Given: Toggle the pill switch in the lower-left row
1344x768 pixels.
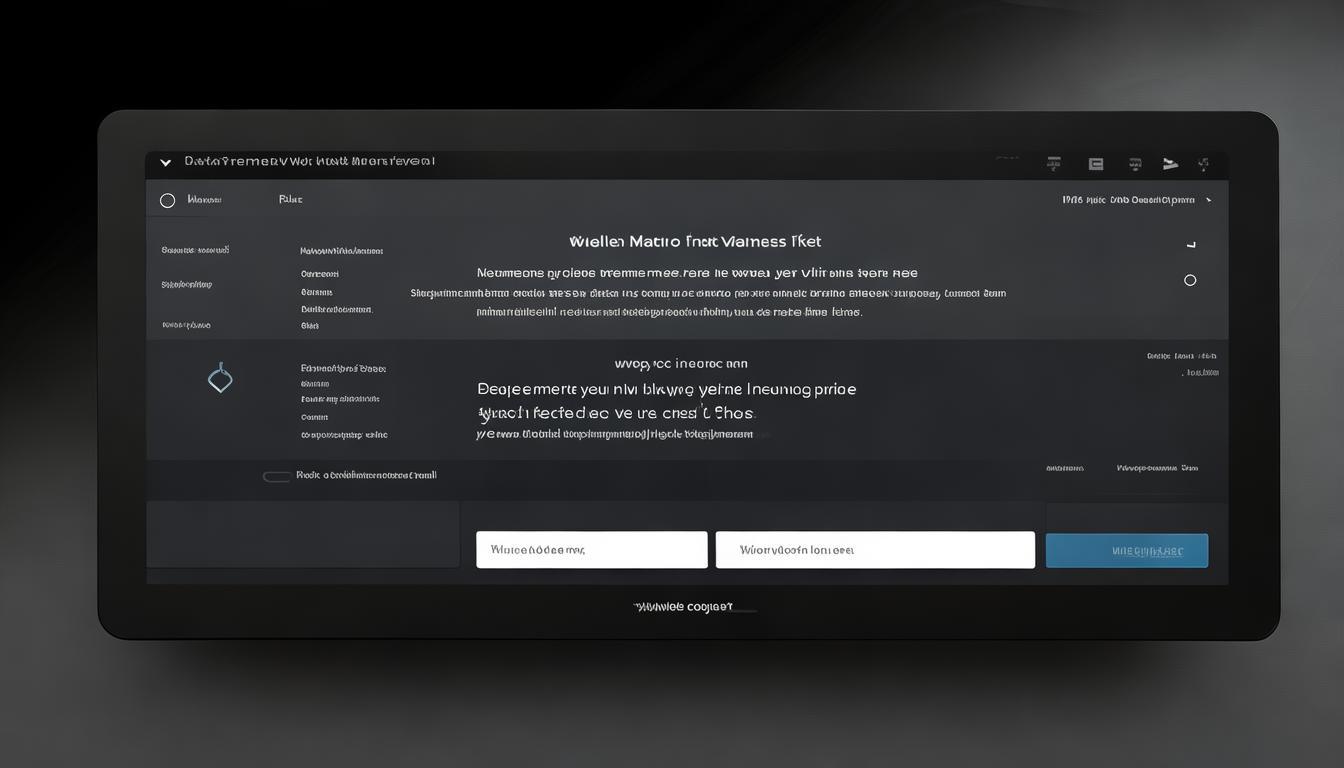Looking at the screenshot, I should 277,477.
